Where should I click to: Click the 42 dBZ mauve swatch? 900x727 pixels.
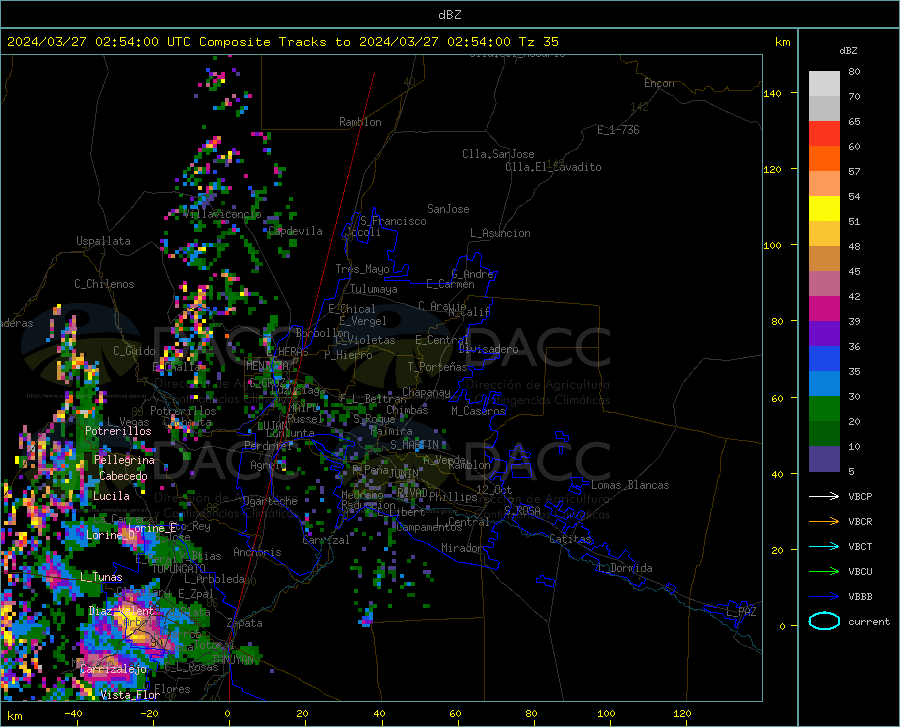(x=824, y=283)
